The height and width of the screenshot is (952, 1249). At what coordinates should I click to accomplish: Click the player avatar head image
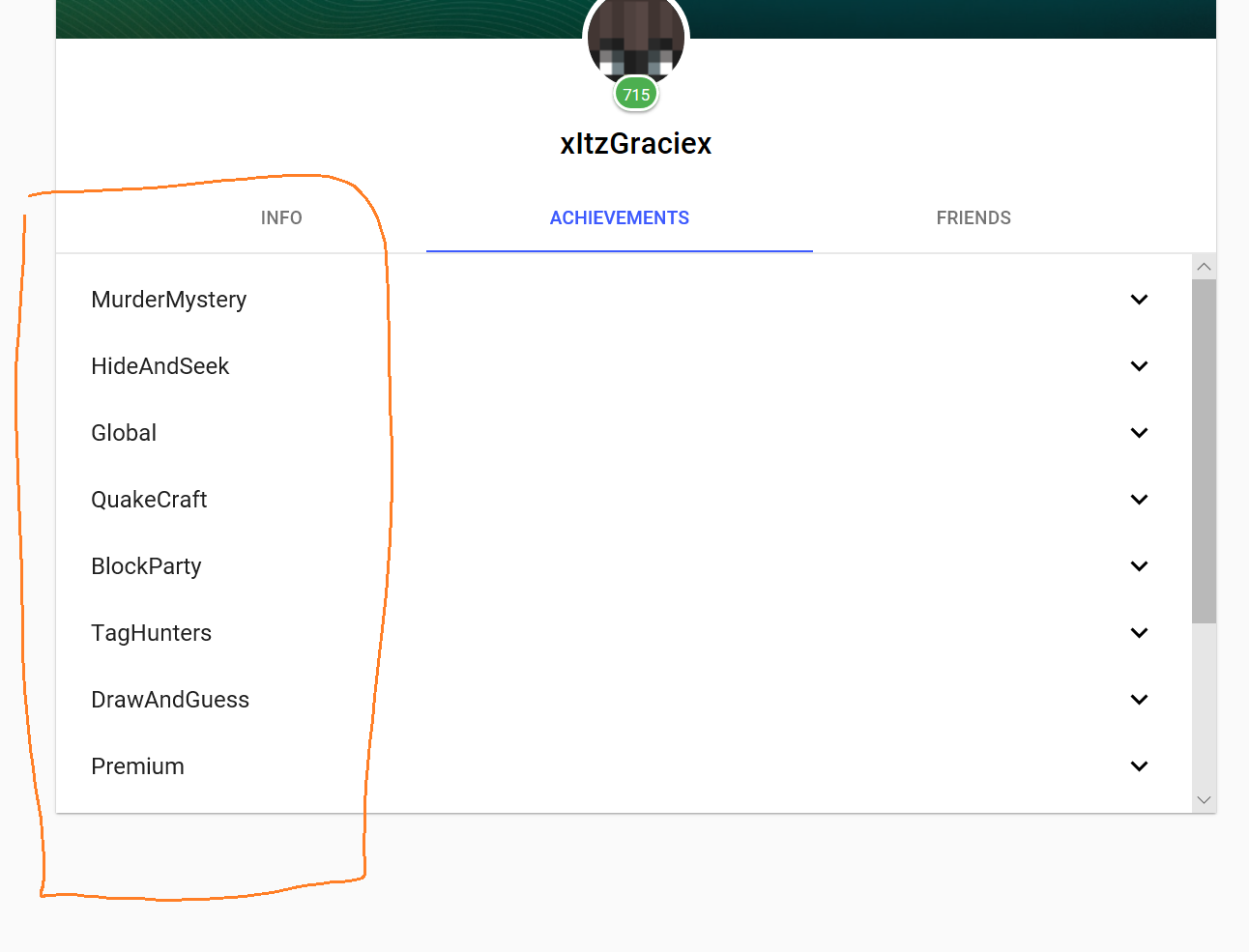coord(636,37)
